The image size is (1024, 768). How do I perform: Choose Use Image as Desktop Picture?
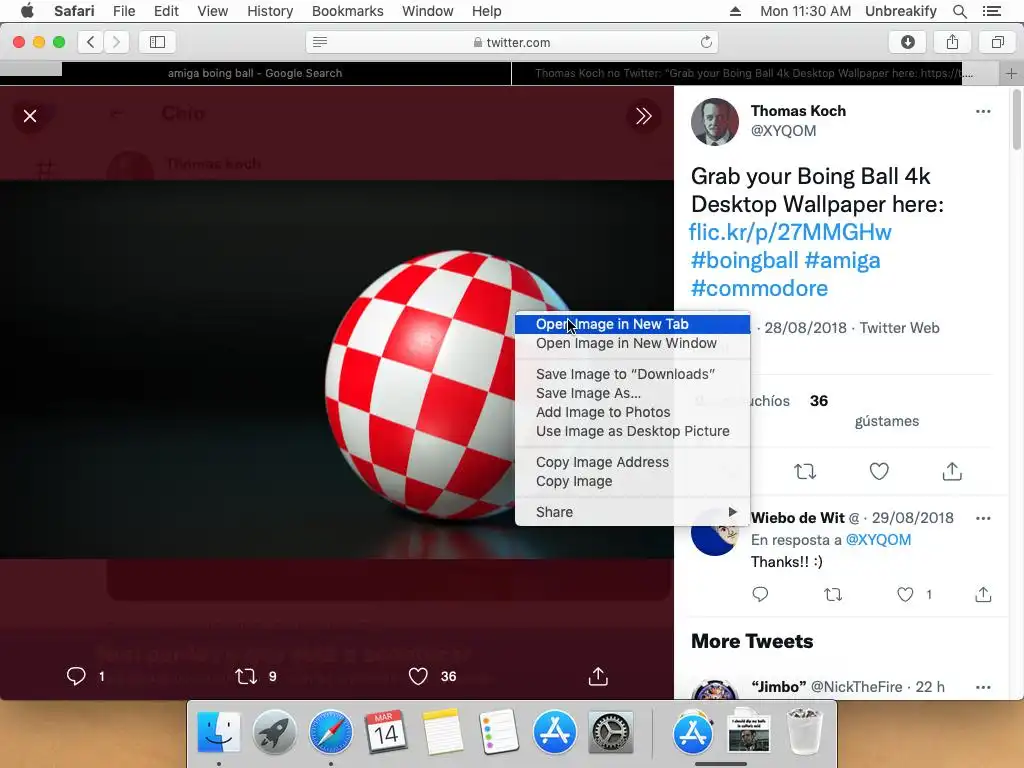(632, 431)
